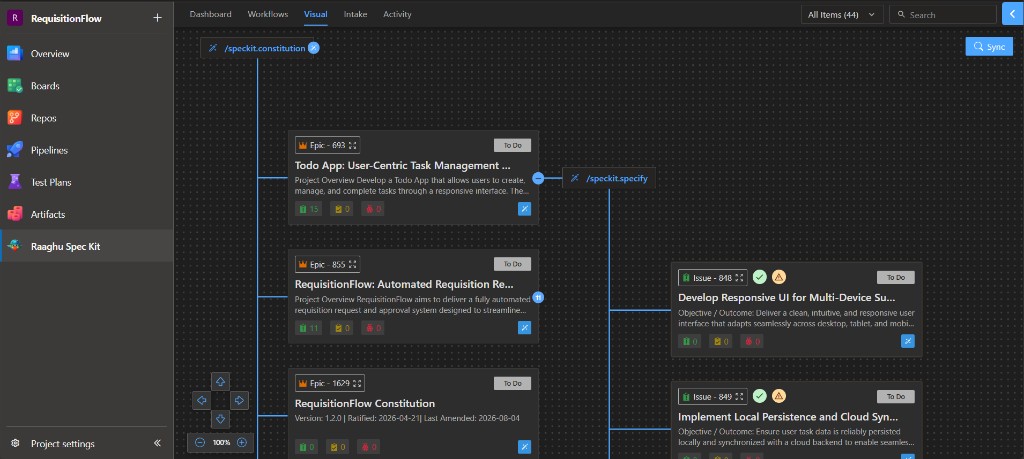1024x459 pixels.
Task: Click the /speckit.specify node label
Action: pos(616,178)
